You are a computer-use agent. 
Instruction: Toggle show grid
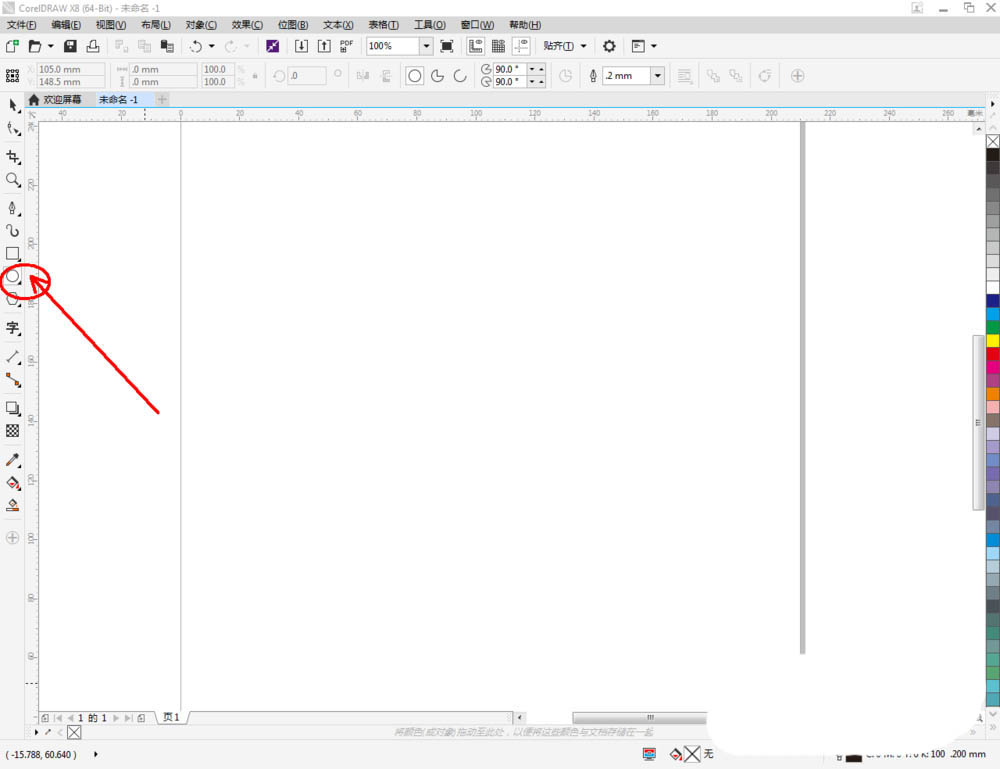point(499,46)
